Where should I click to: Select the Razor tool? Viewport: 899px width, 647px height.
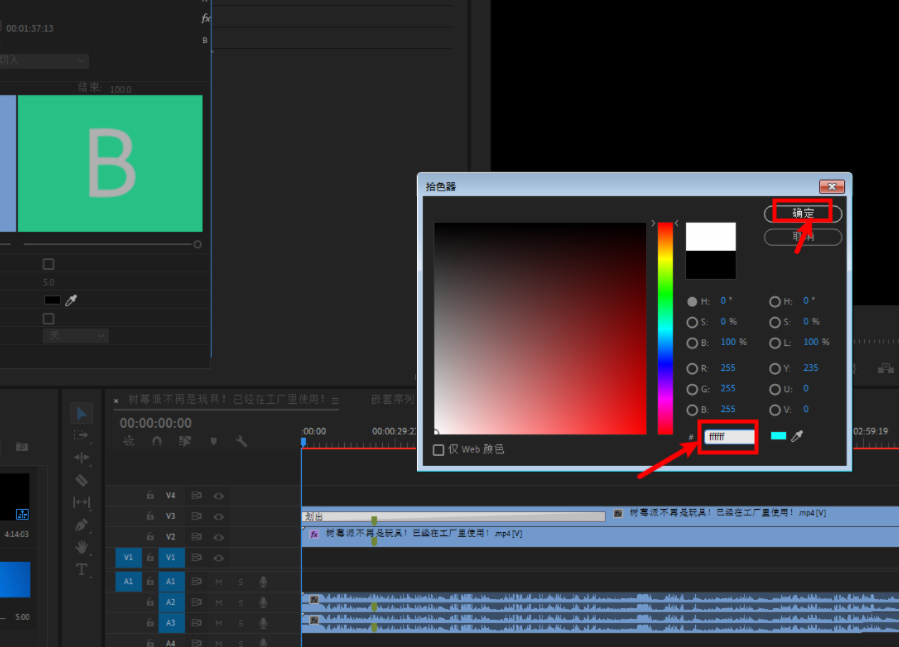tap(82, 480)
